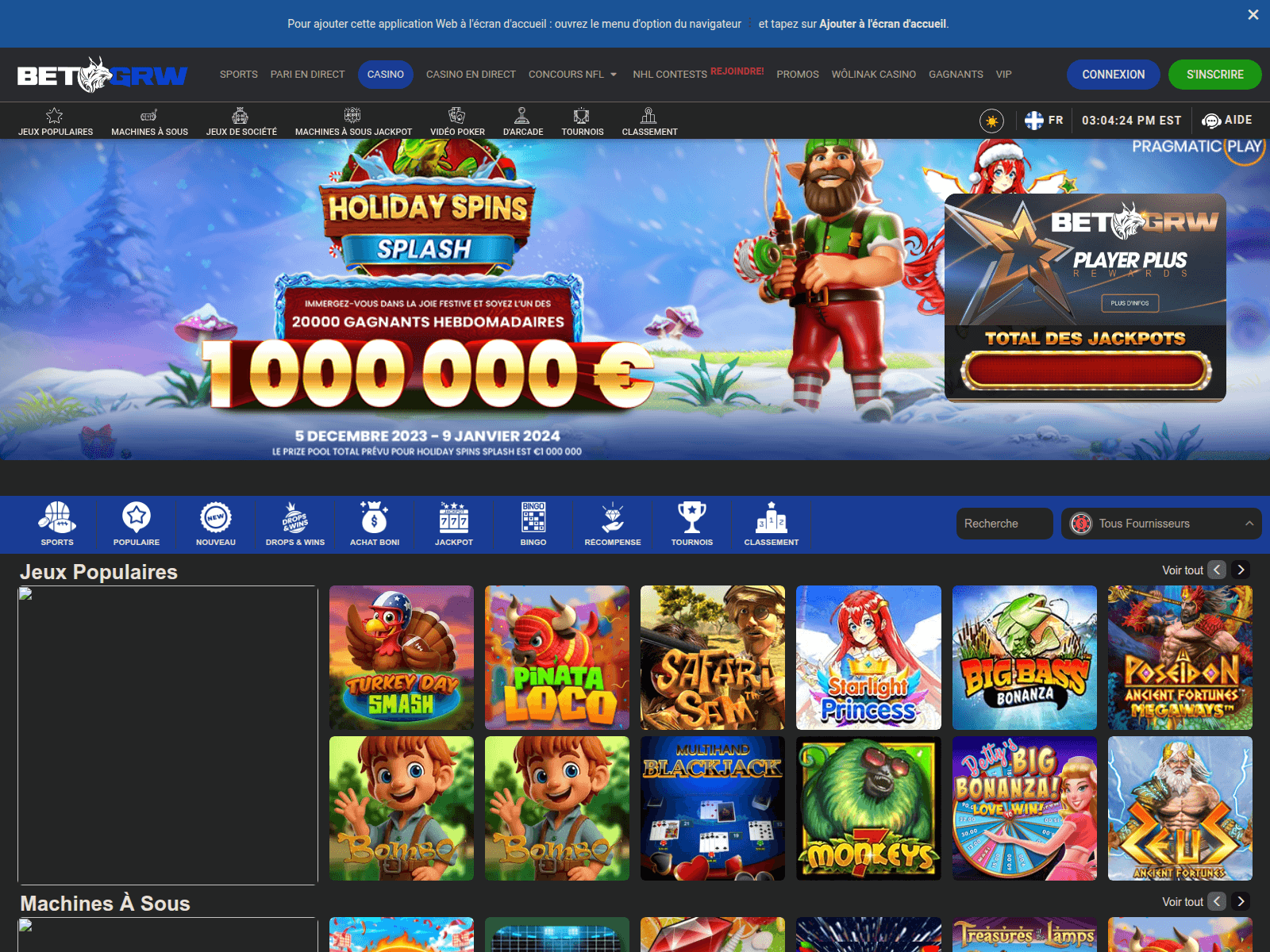Click the BetGRW logo in header
The width and height of the screenshot is (1270, 952).
pos(102,75)
